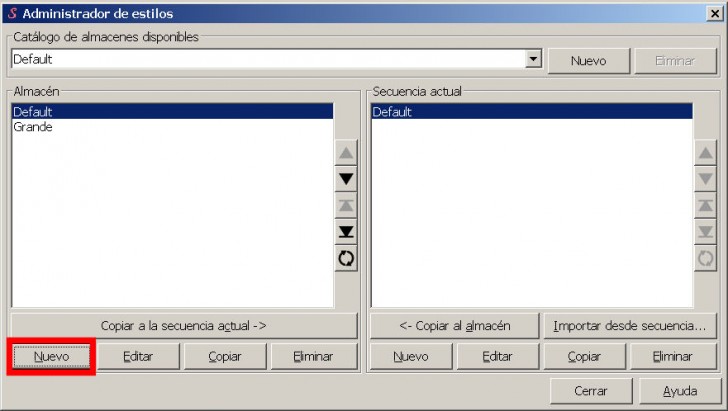Close the dialog with Cerrar
This screenshot has height=411, width=728.
click(x=591, y=391)
